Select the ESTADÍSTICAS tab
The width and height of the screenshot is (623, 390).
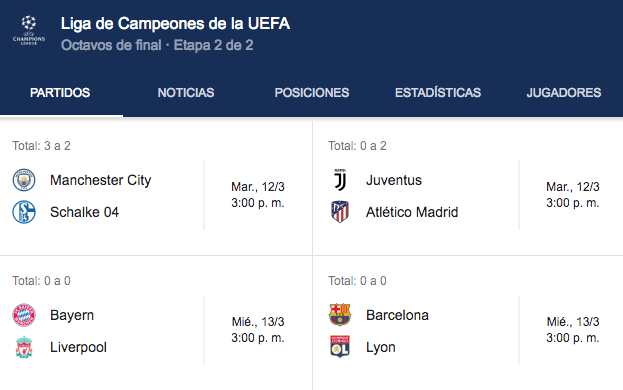438,93
